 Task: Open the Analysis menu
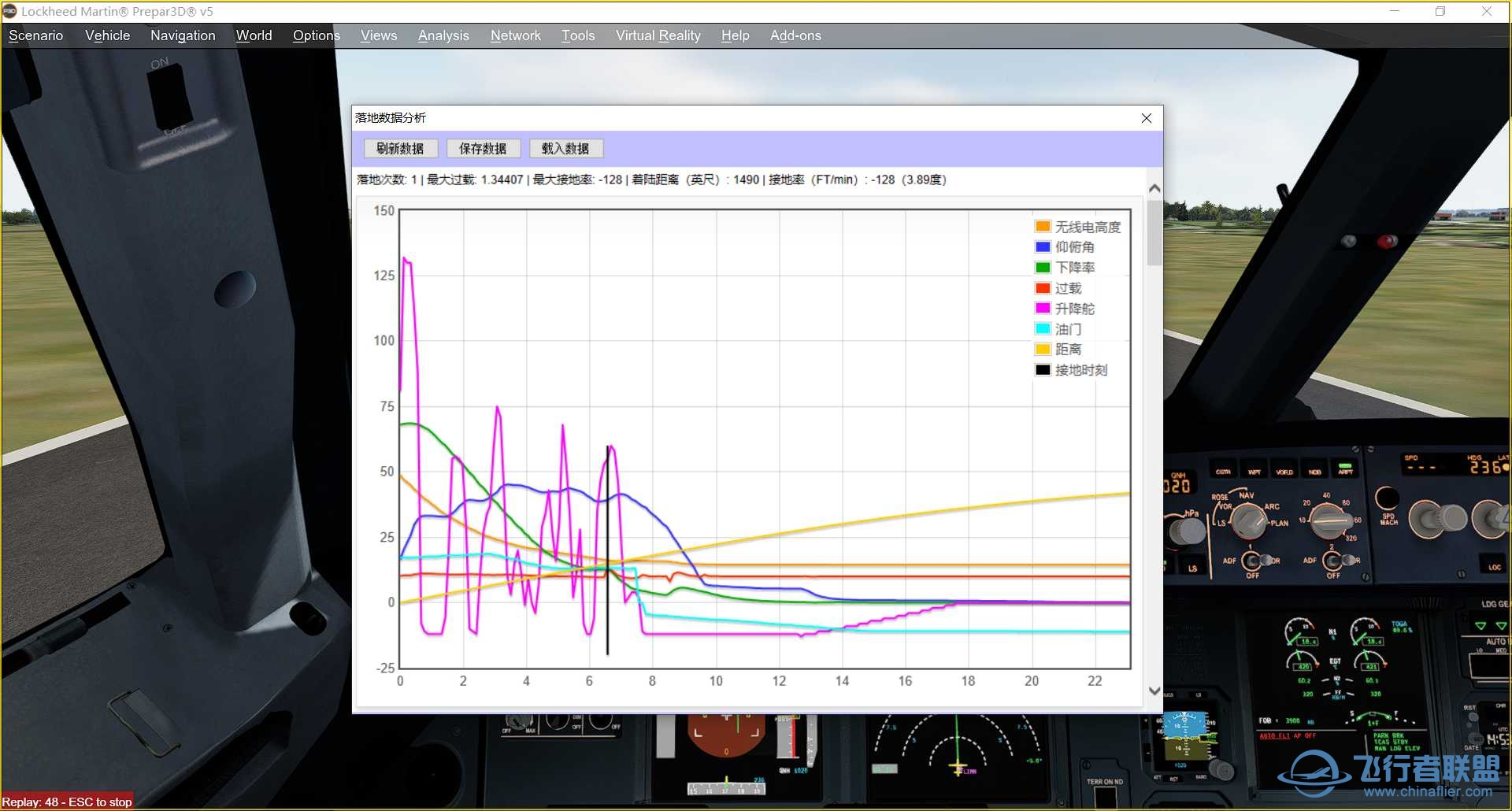(x=443, y=35)
